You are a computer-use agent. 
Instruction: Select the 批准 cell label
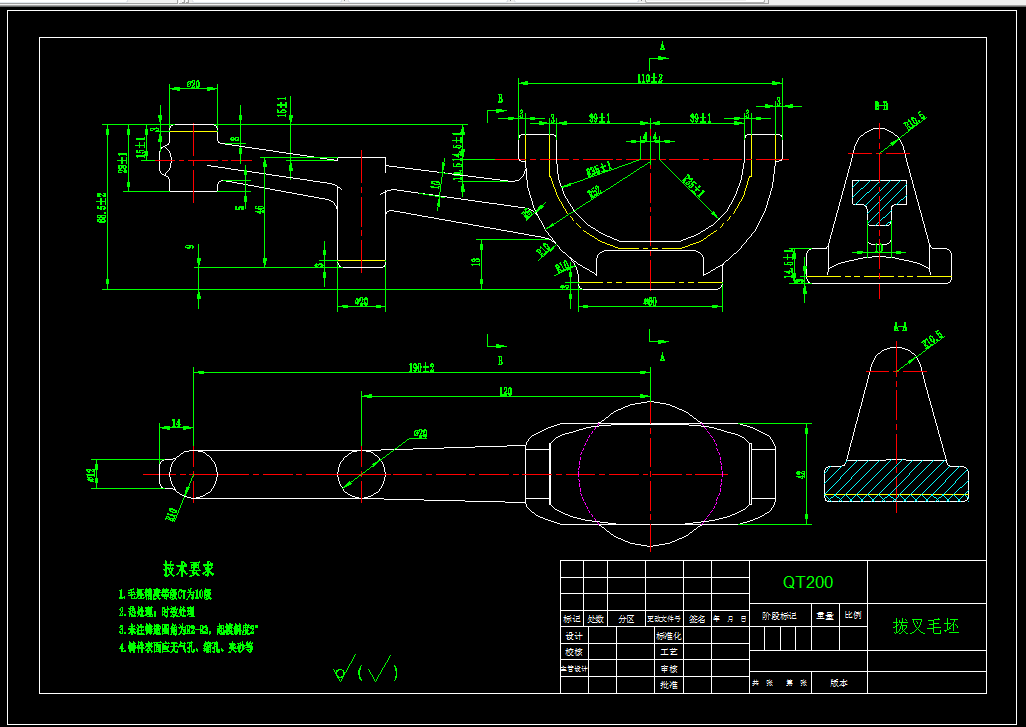tap(669, 685)
